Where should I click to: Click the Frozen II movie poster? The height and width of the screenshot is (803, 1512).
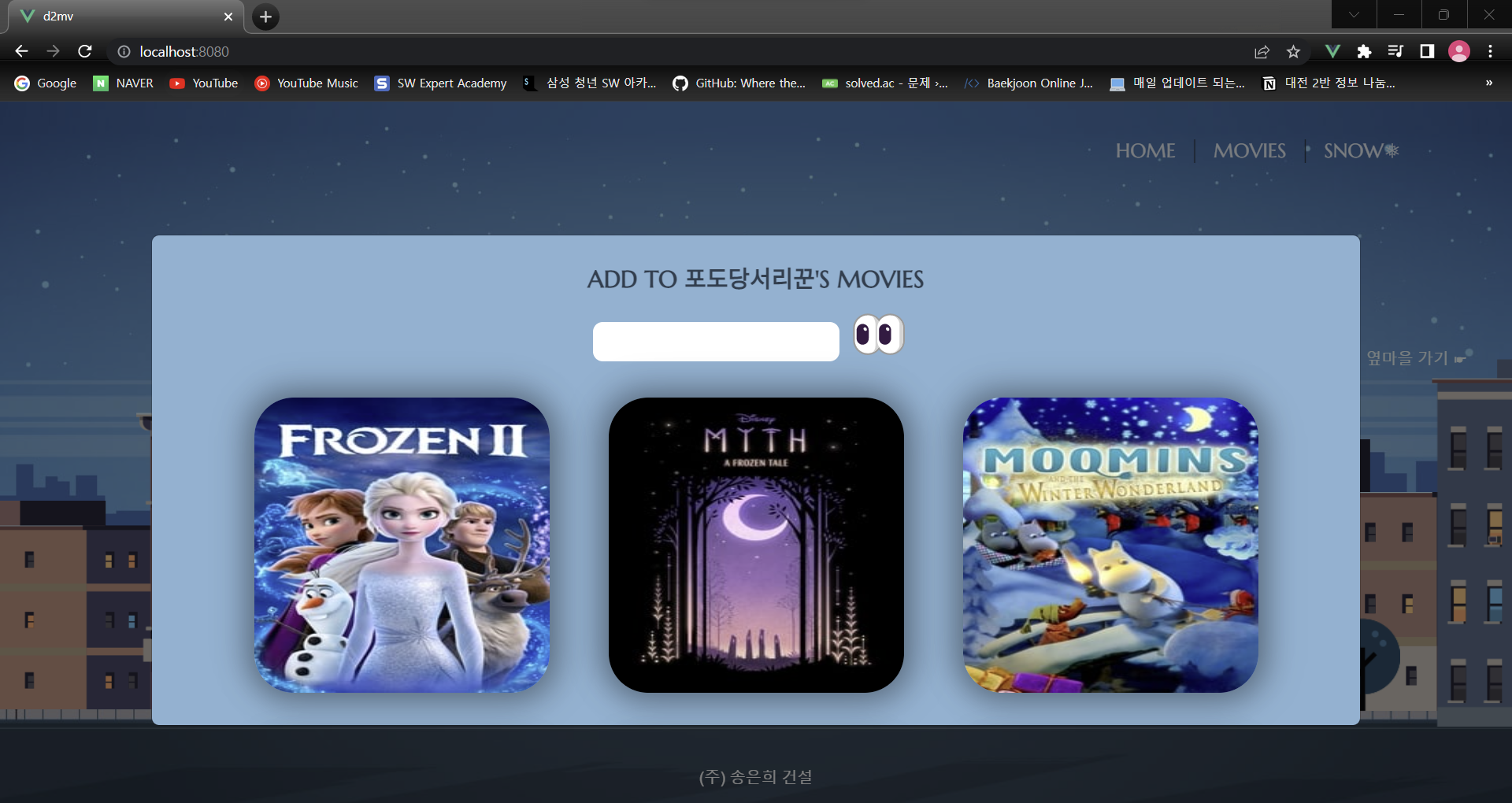click(x=402, y=544)
